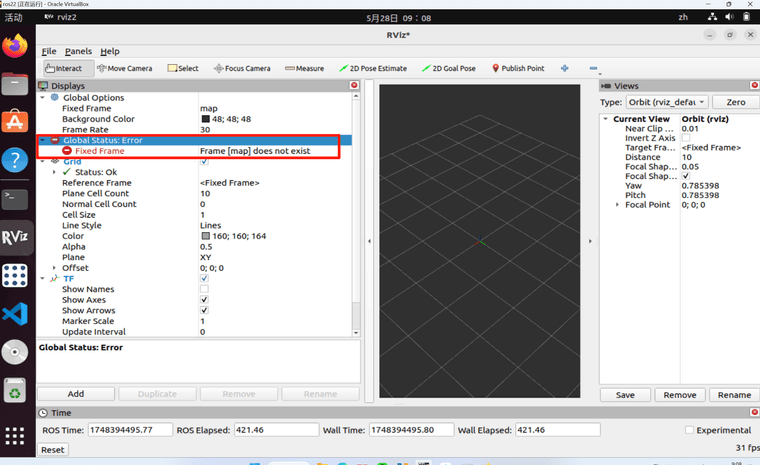
Task: Open the File menu
Action: tap(48, 51)
